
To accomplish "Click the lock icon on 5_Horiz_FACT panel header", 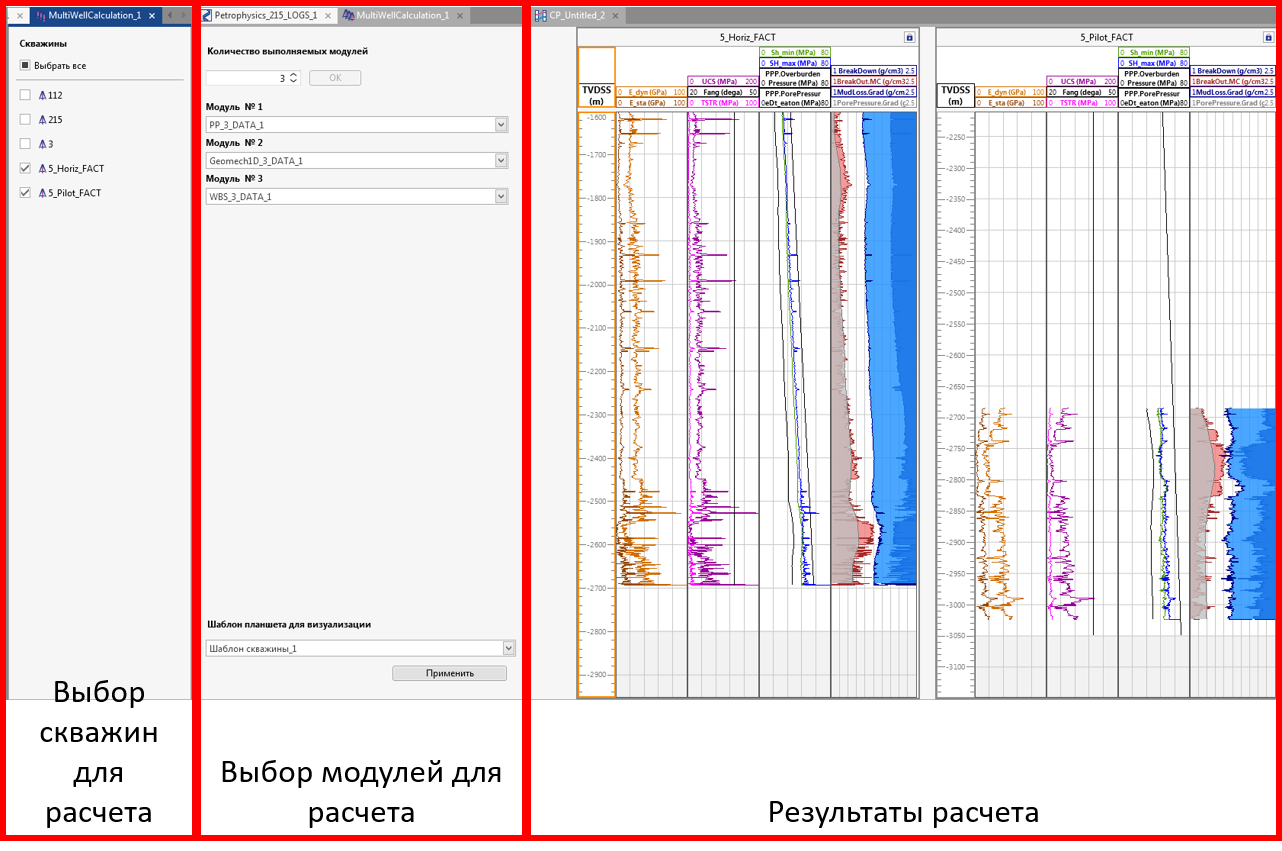I will coord(909,37).
